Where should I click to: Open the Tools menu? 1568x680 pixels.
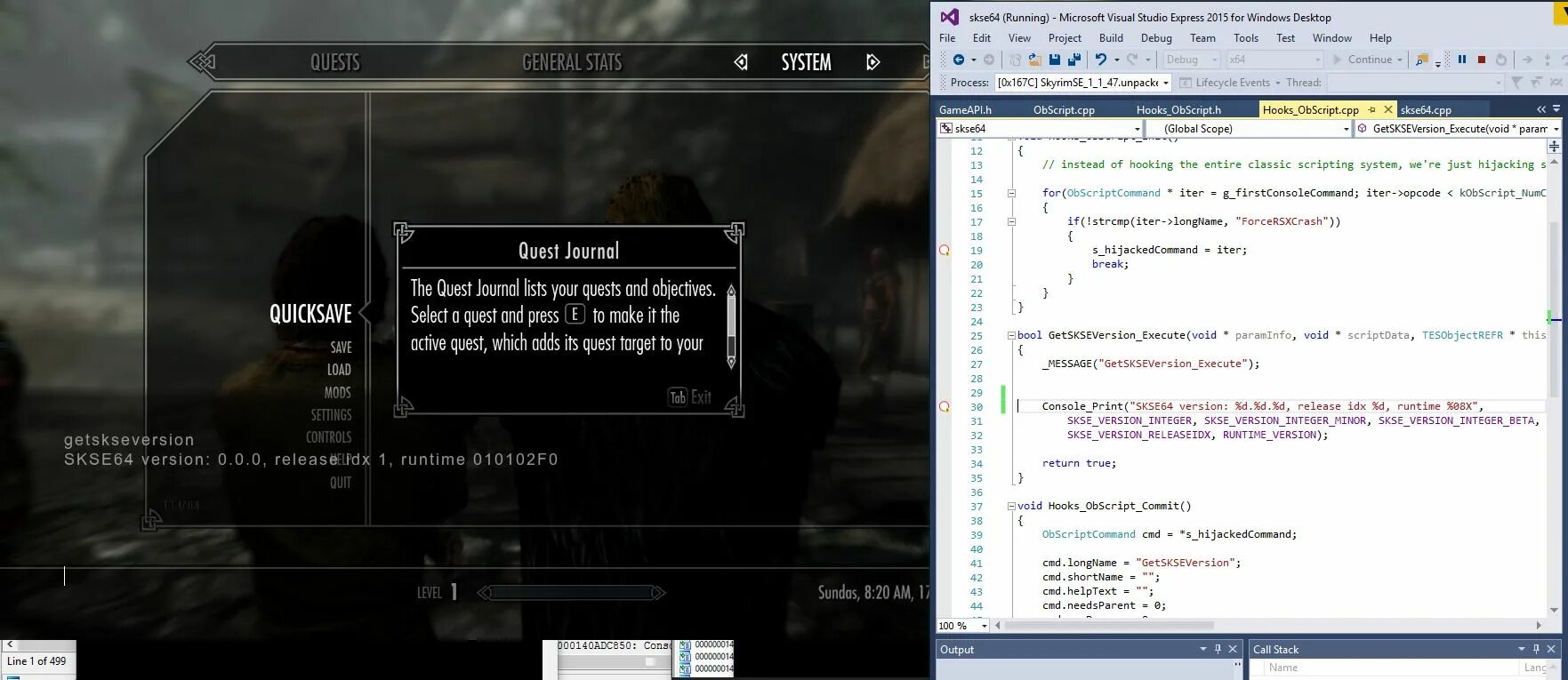pyautogui.click(x=1246, y=38)
